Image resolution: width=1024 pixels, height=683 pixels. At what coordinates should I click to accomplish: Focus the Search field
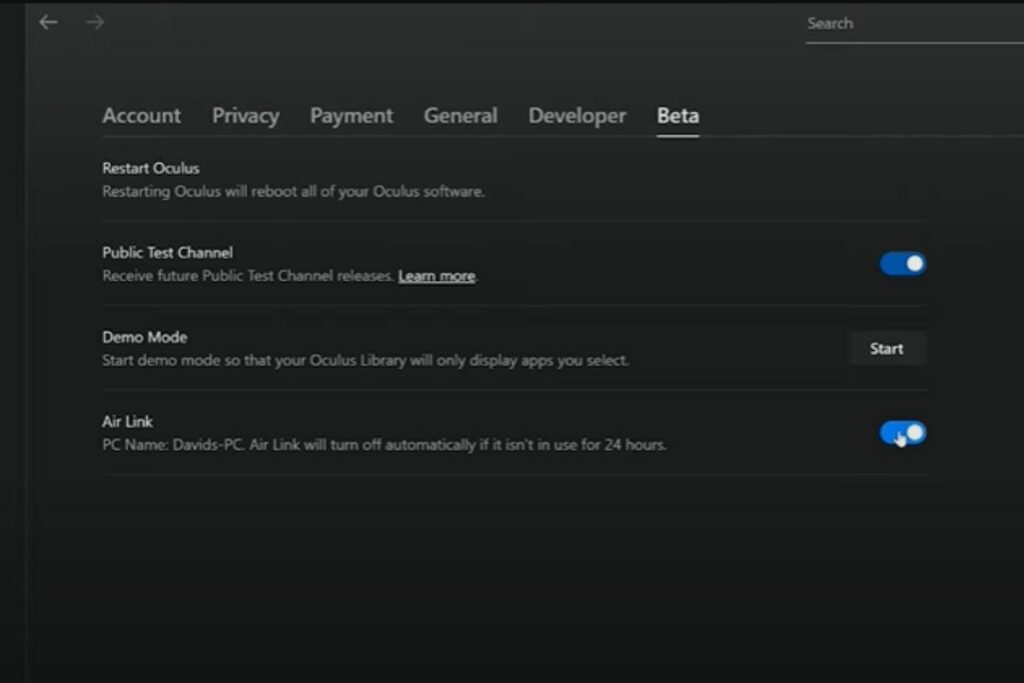pos(914,24)
